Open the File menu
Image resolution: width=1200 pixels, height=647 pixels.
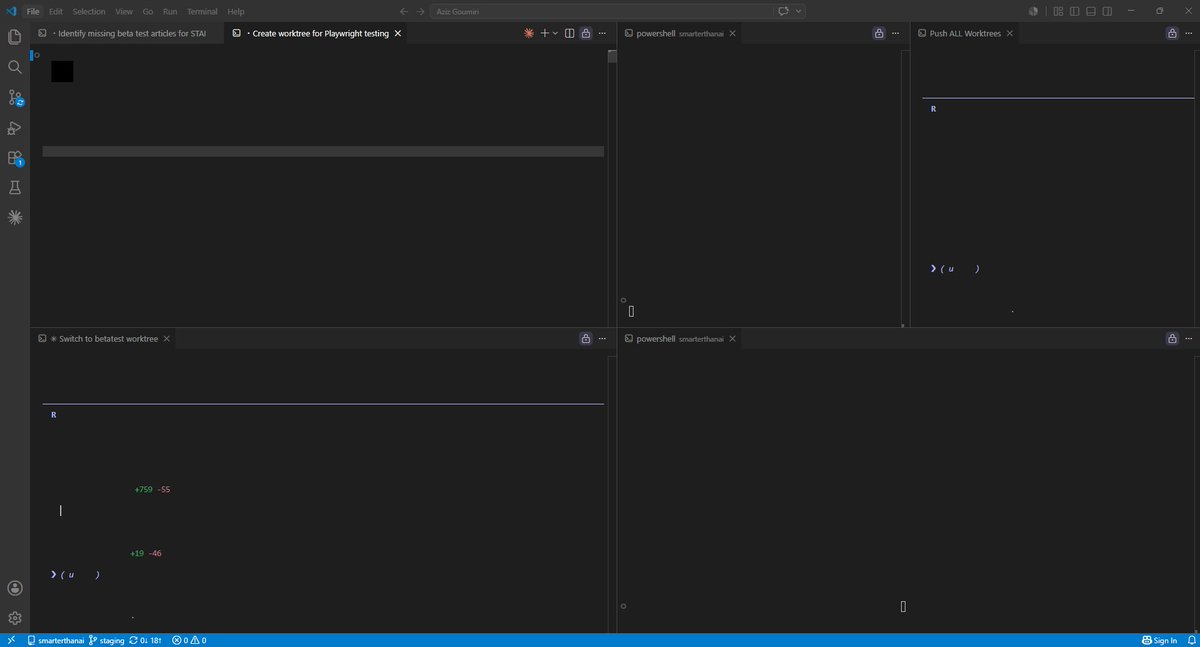33,11
